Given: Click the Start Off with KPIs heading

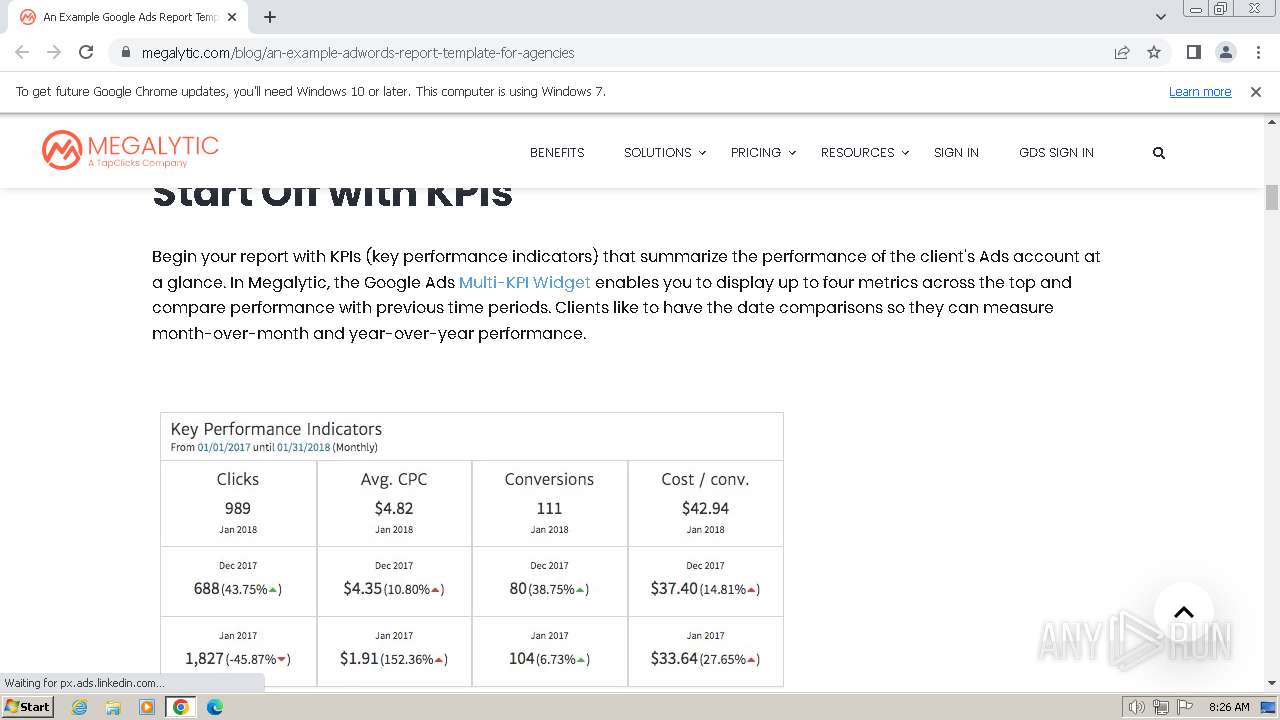Looking at the screenshot, I should click(x=332, y=193).
